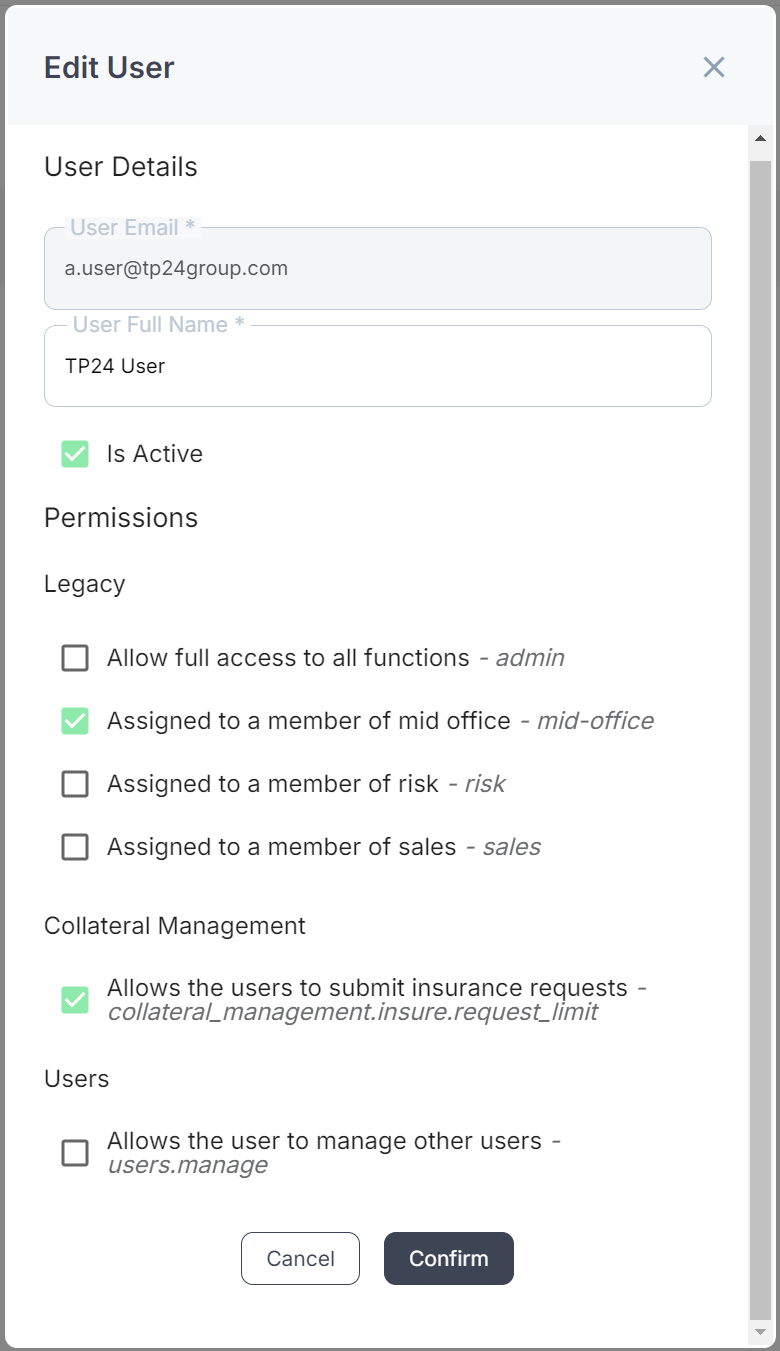Uncheck the insurance requests permission
Screen dimensions: 780x1351
point(74,998)
